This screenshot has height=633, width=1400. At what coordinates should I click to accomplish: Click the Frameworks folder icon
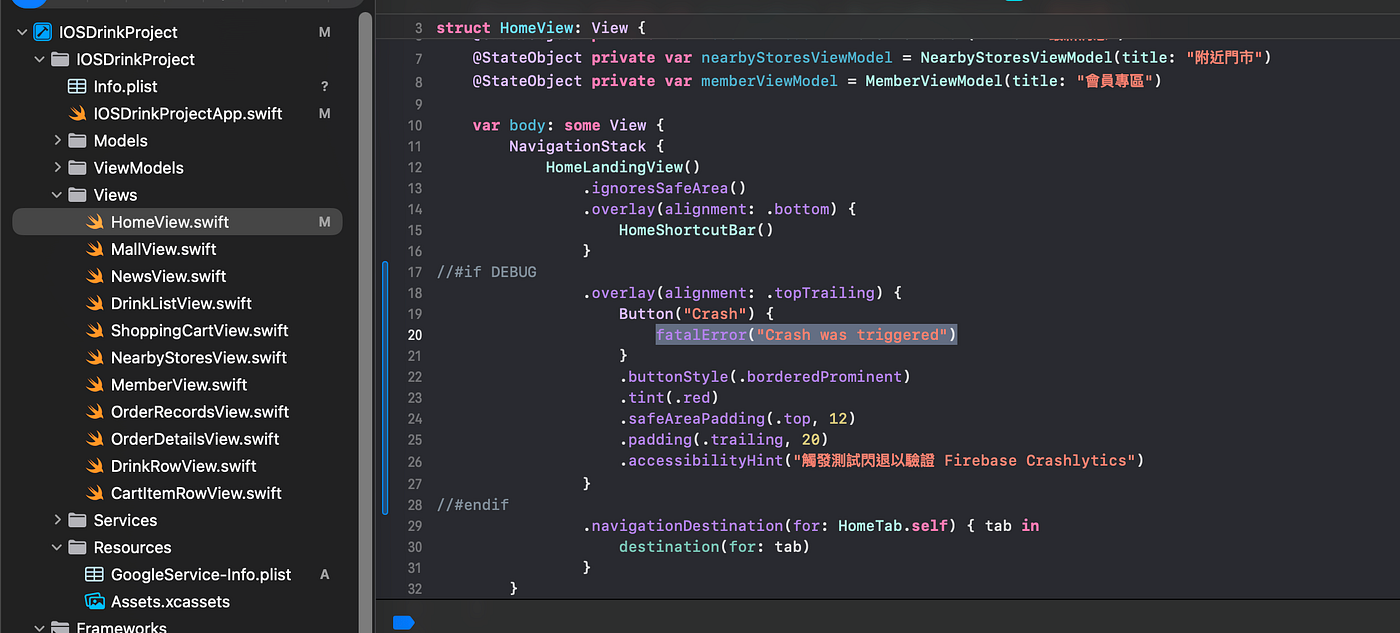59,628
